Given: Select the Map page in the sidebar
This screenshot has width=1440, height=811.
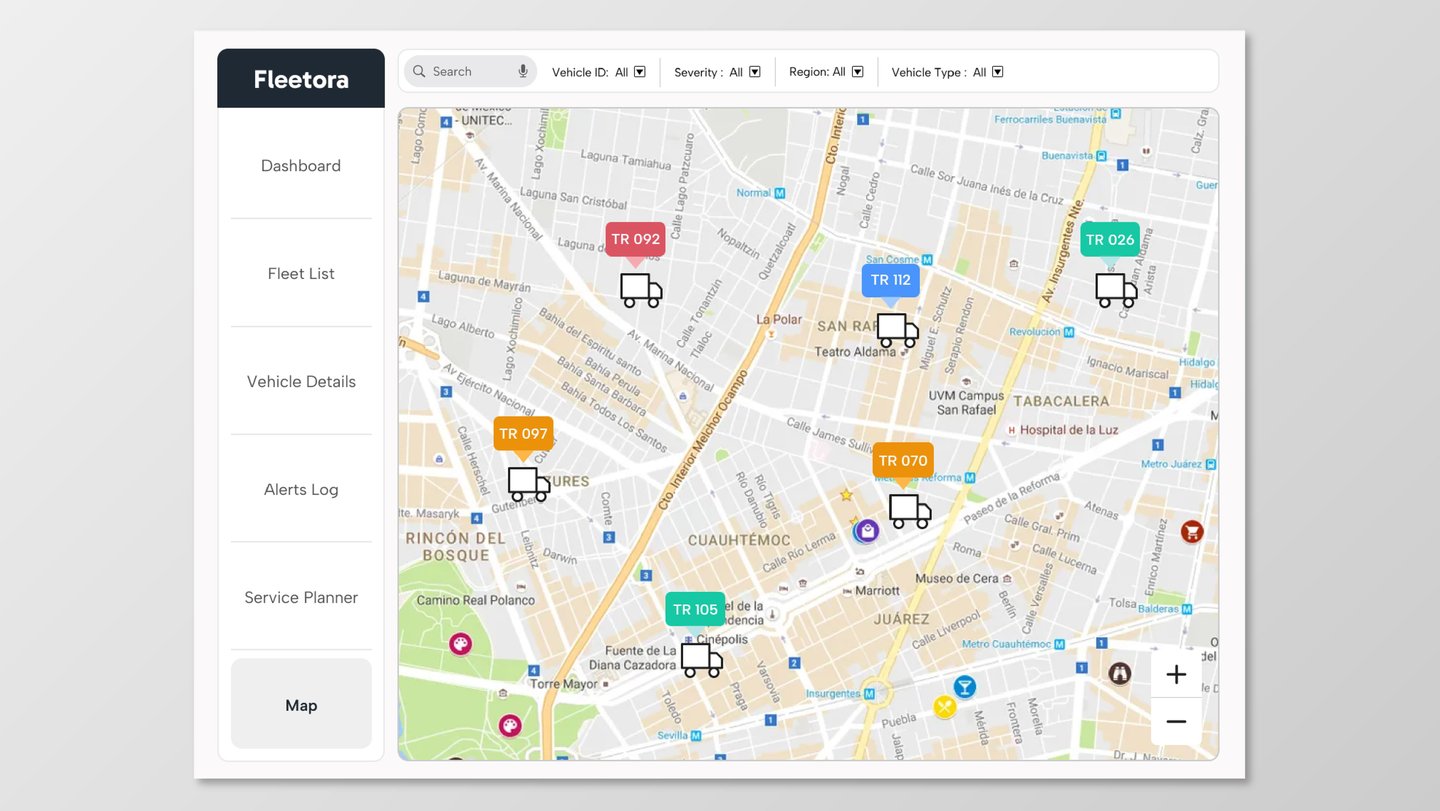Looking at the screenshot, I should point(301,704).
